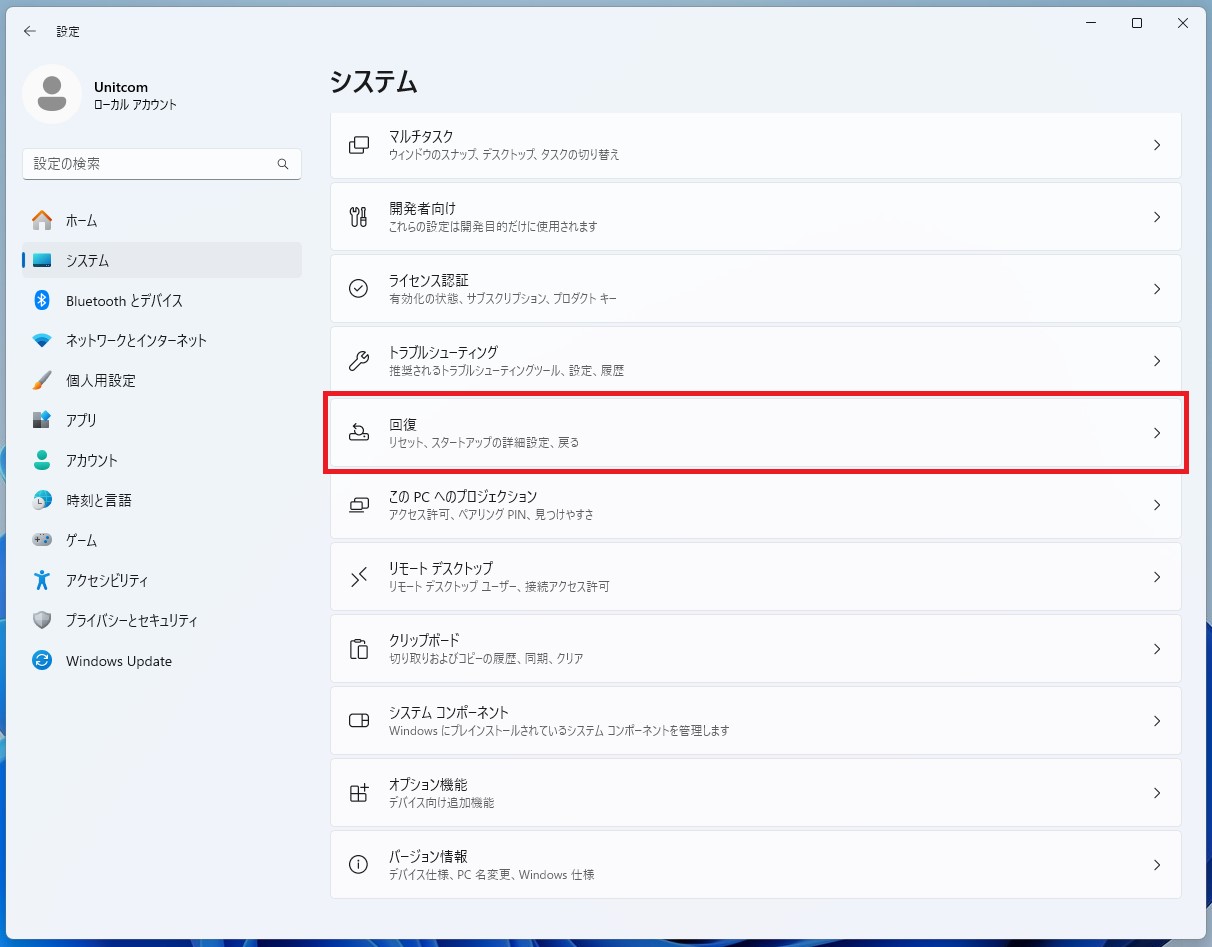1212x947 pixels.
Task: Open リモート デスクトップ settings
Action: [755, 577]
